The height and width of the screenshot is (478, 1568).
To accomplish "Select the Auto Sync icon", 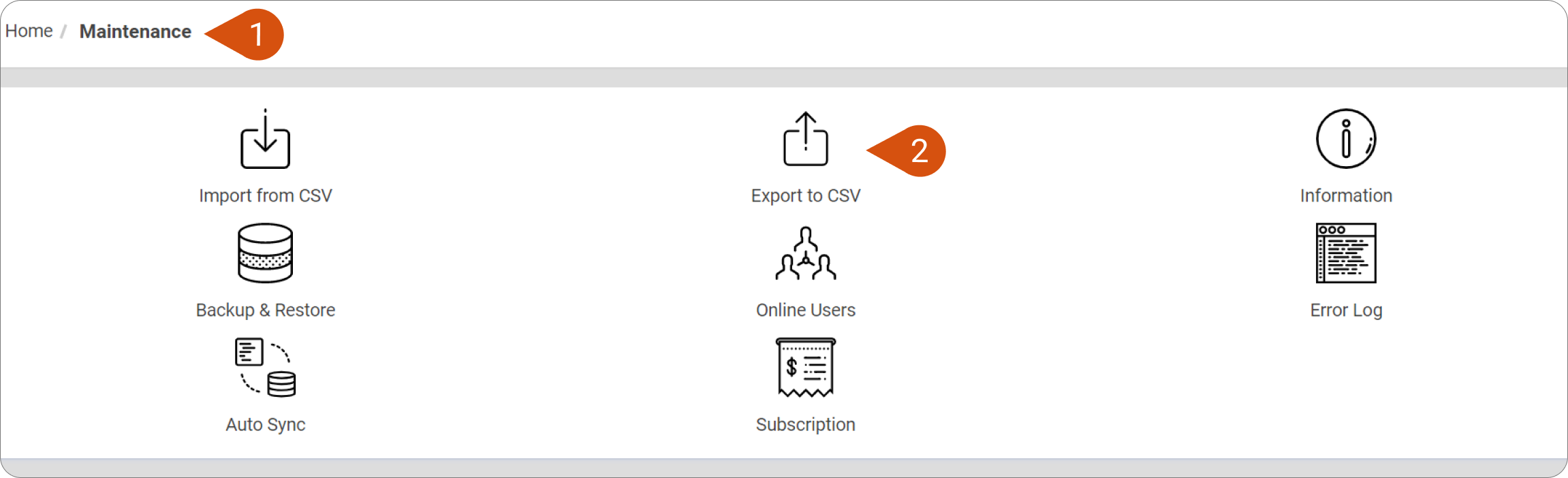I will point(265,367).
